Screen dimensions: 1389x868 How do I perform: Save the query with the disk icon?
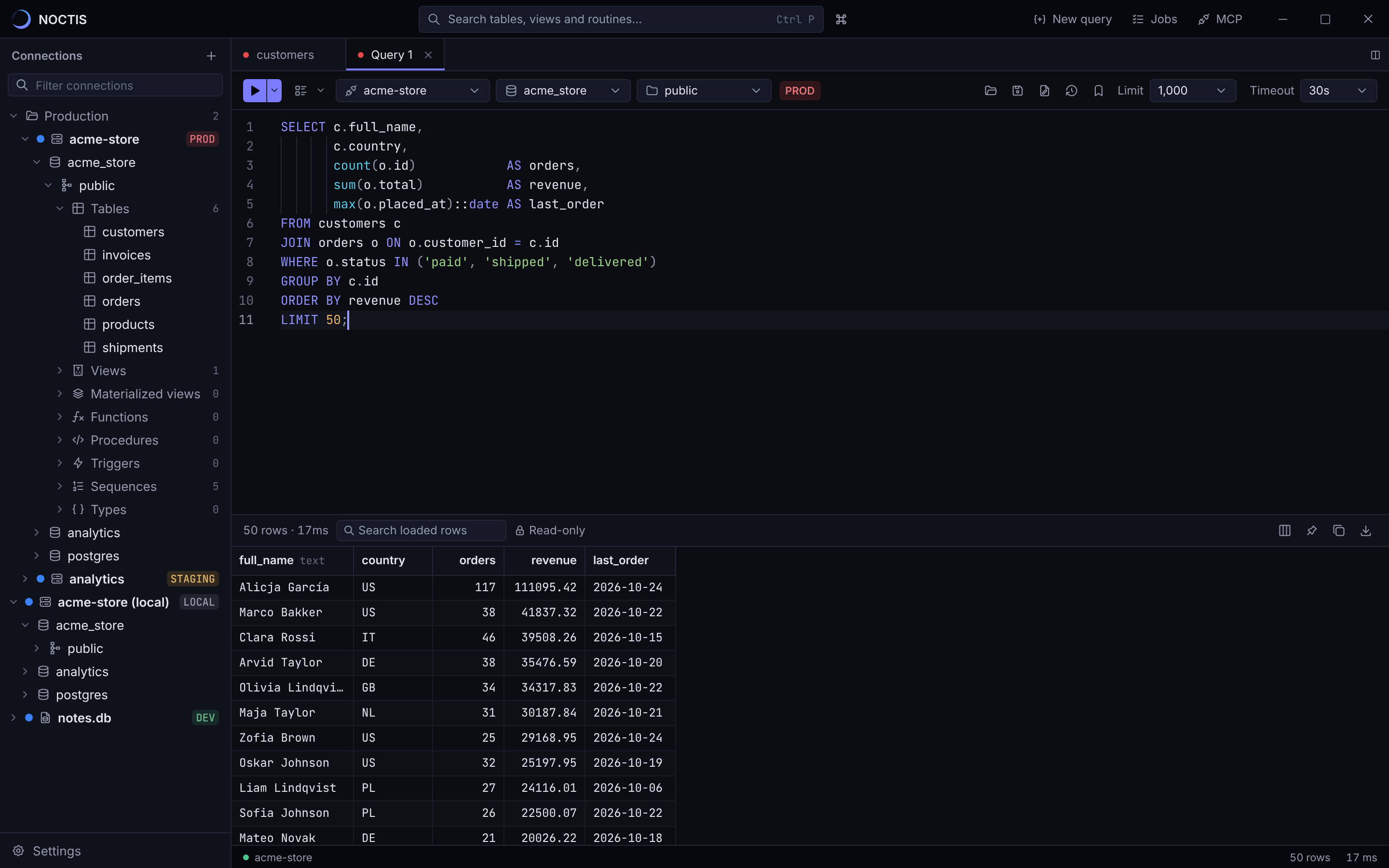click(x=1018, y=91)
